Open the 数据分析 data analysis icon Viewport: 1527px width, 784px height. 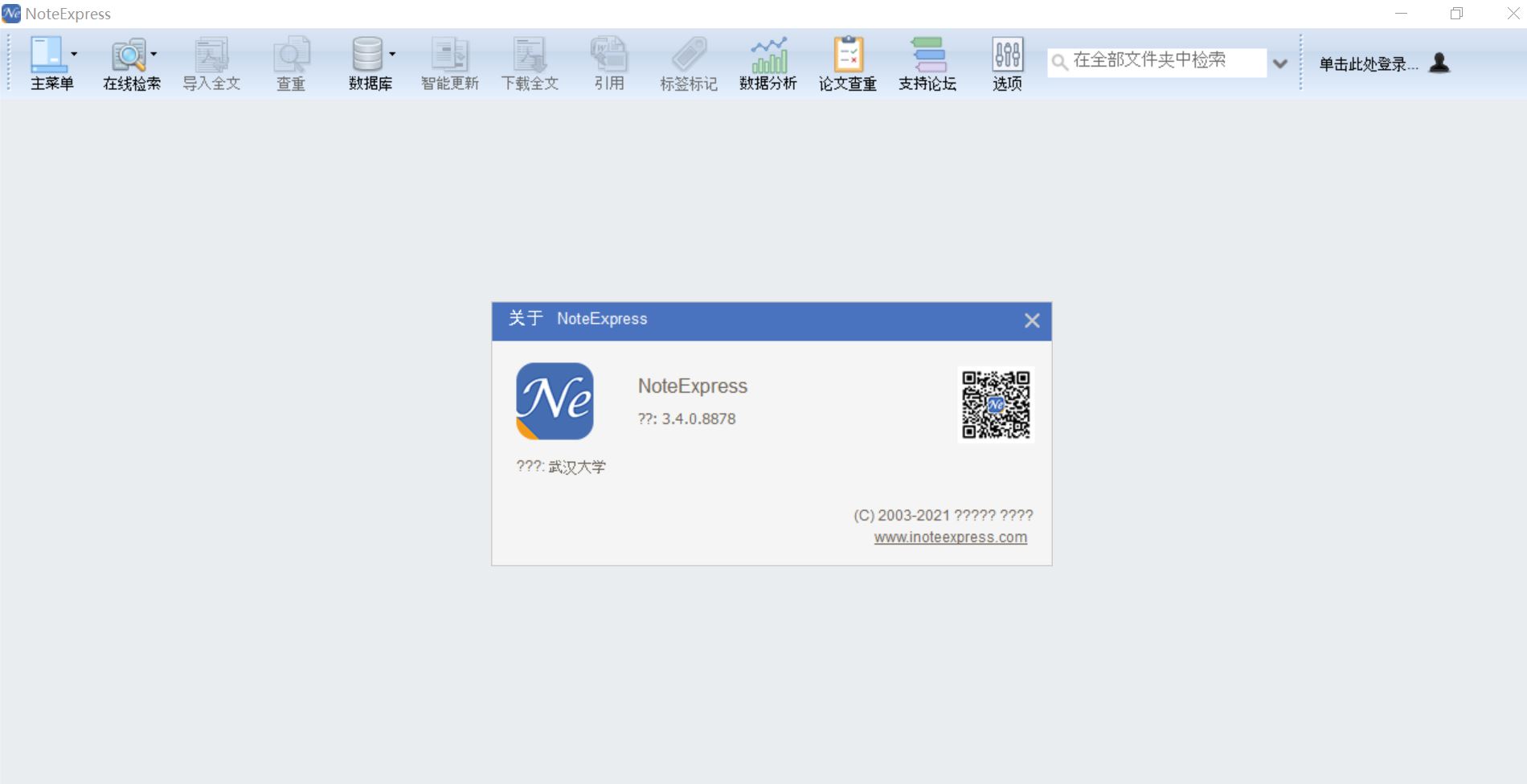768,54
